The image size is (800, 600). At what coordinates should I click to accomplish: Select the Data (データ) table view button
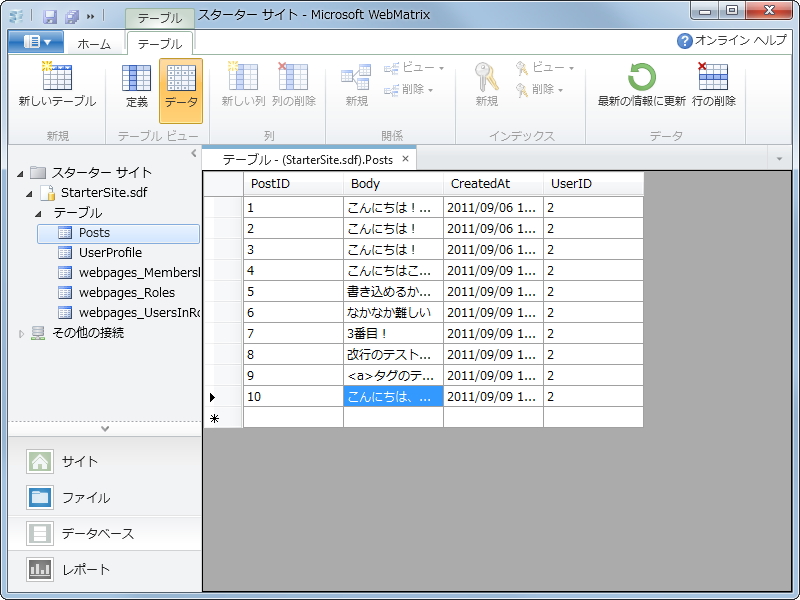pos(181,90)
